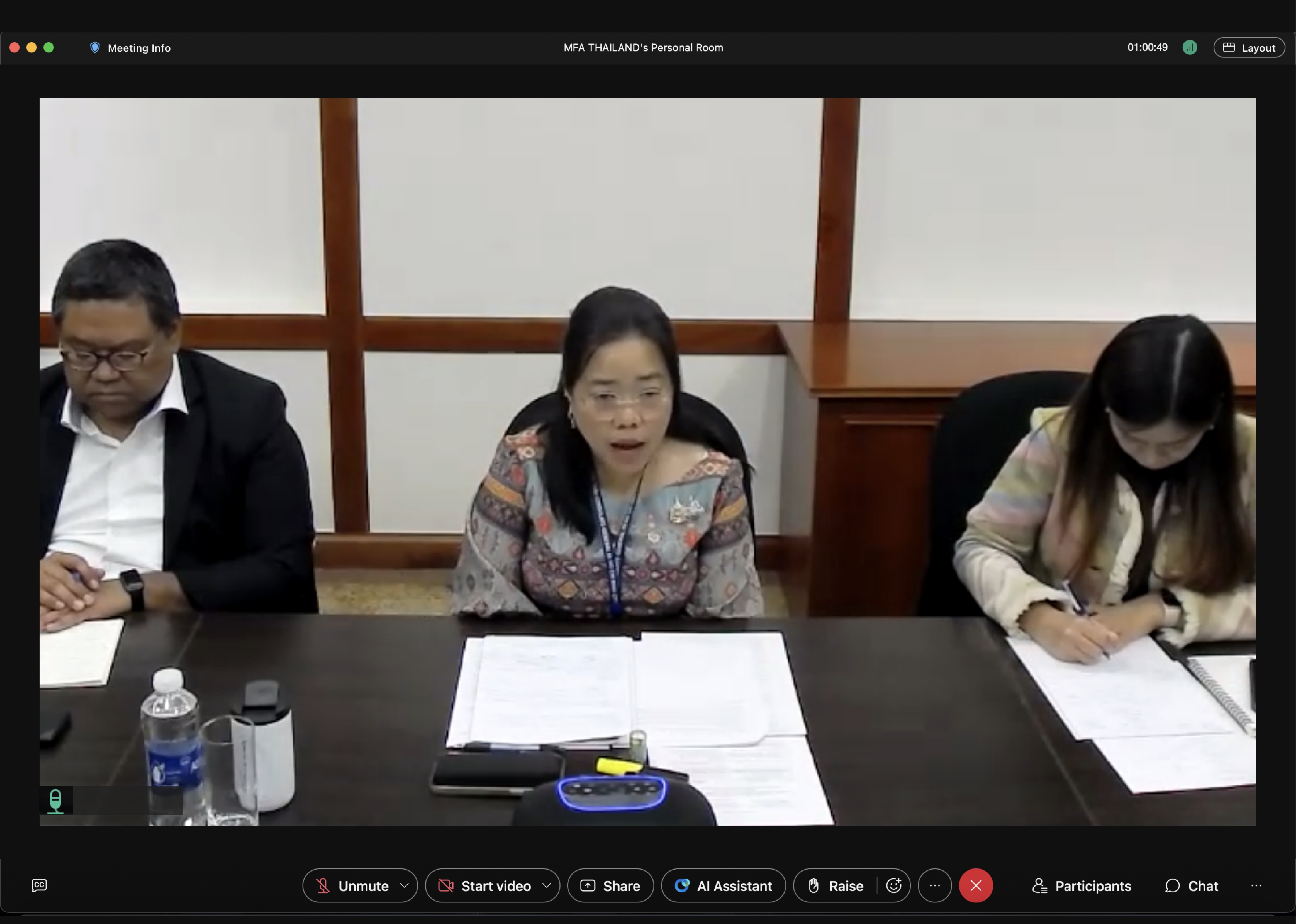Image resolution: width=1296 pixels, height=924 pixels.
Task: Expand audio options arrow beside Unmute
Action: click(x=405, y=885)
